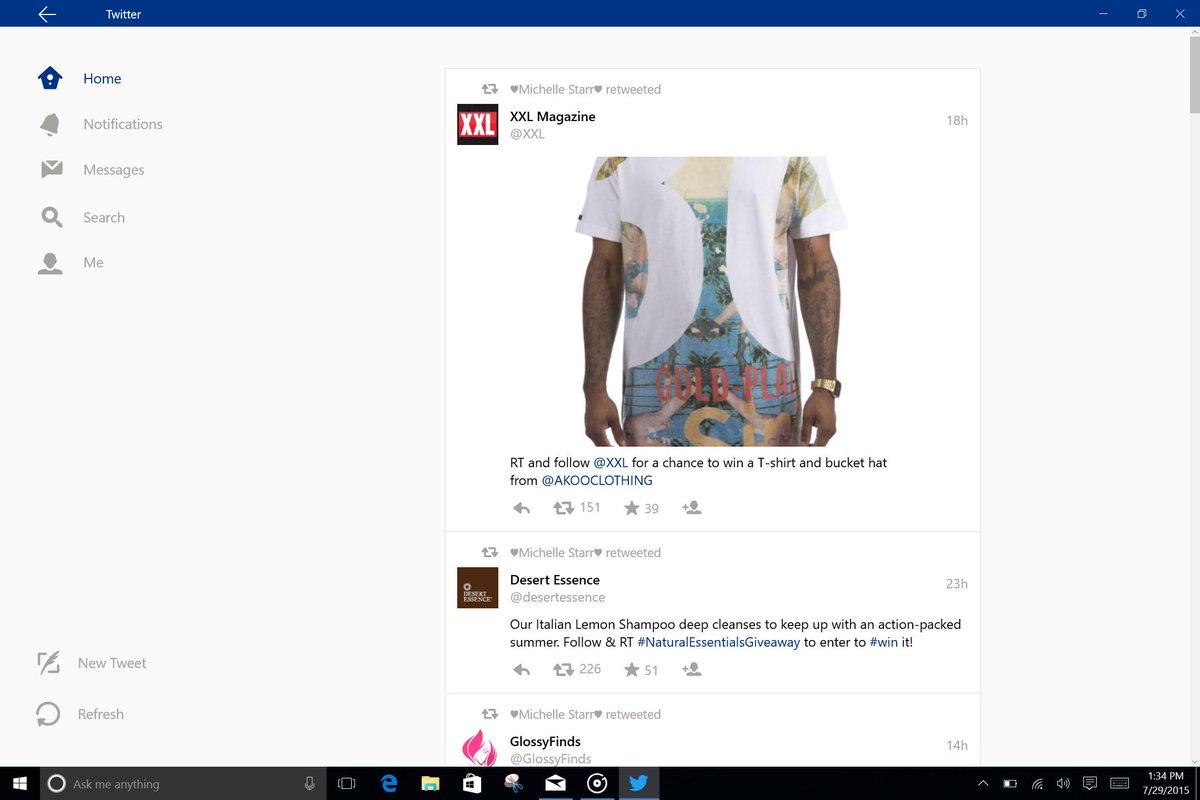1200x800 pixels.
Task: Open the Notifications panel
Action: pos(122,124)
